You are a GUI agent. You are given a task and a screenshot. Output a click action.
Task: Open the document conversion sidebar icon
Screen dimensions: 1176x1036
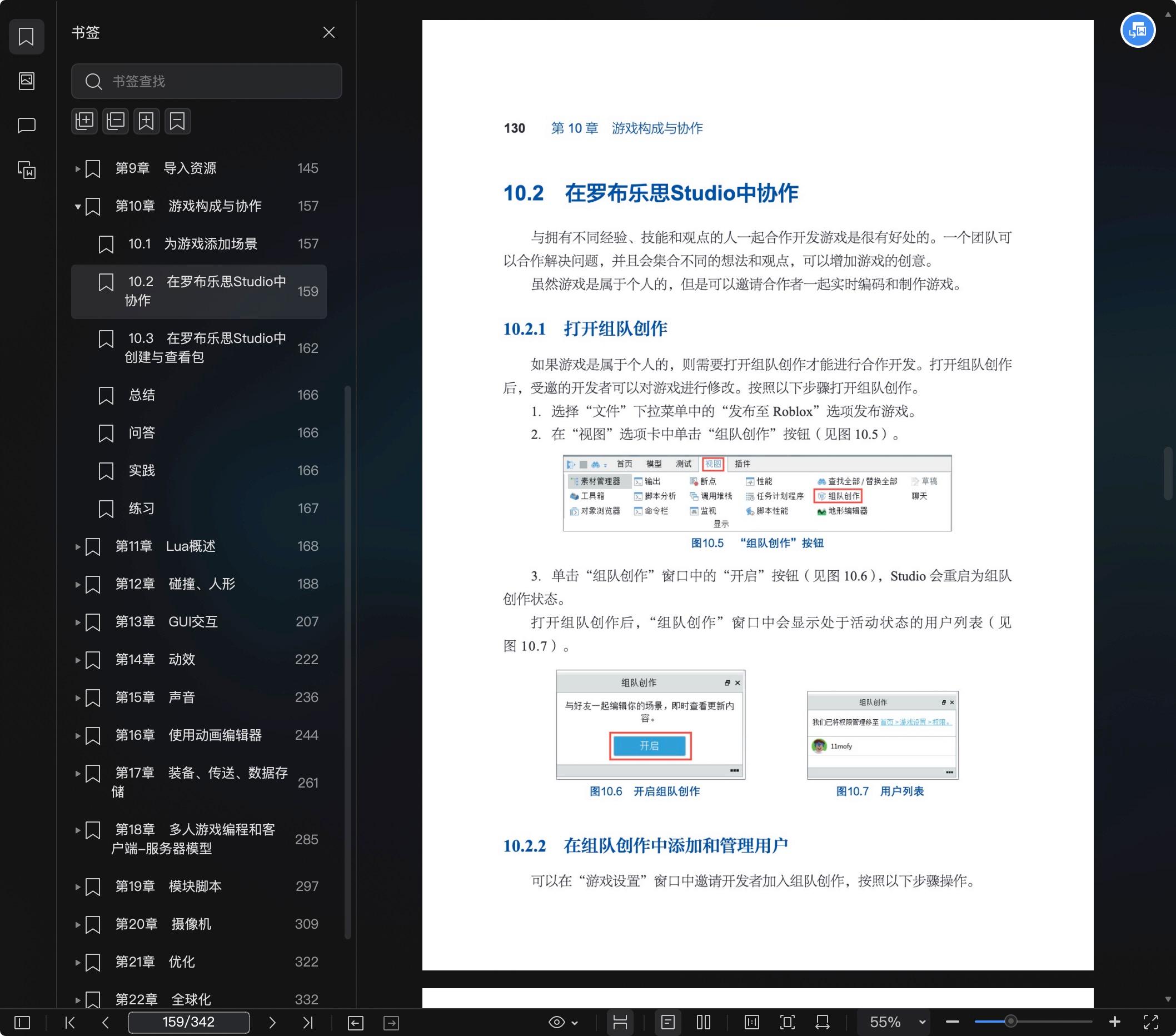pos(27,170)
